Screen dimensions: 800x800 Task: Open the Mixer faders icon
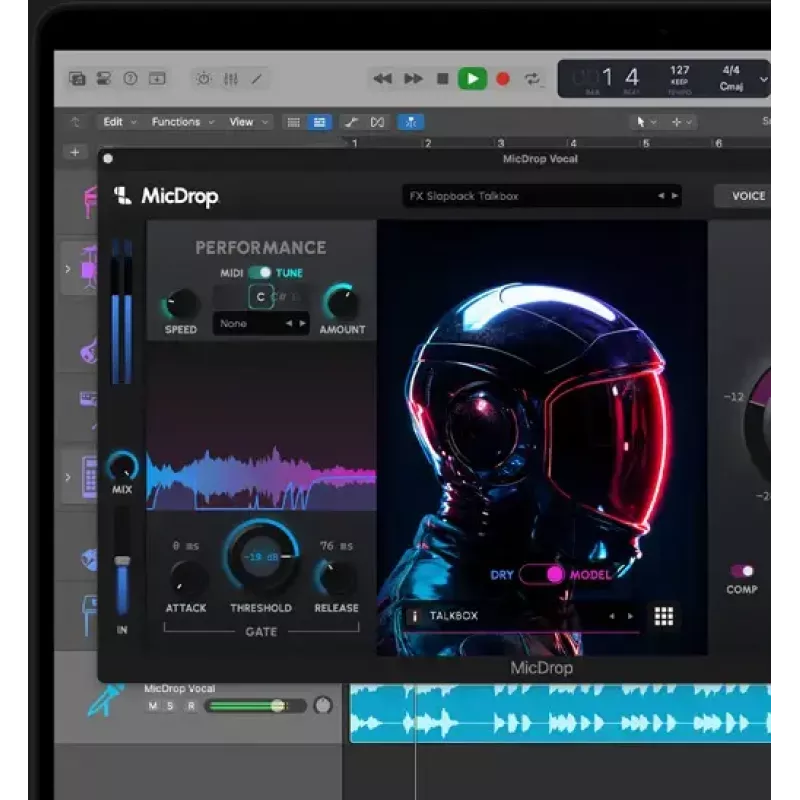(231, 79)
